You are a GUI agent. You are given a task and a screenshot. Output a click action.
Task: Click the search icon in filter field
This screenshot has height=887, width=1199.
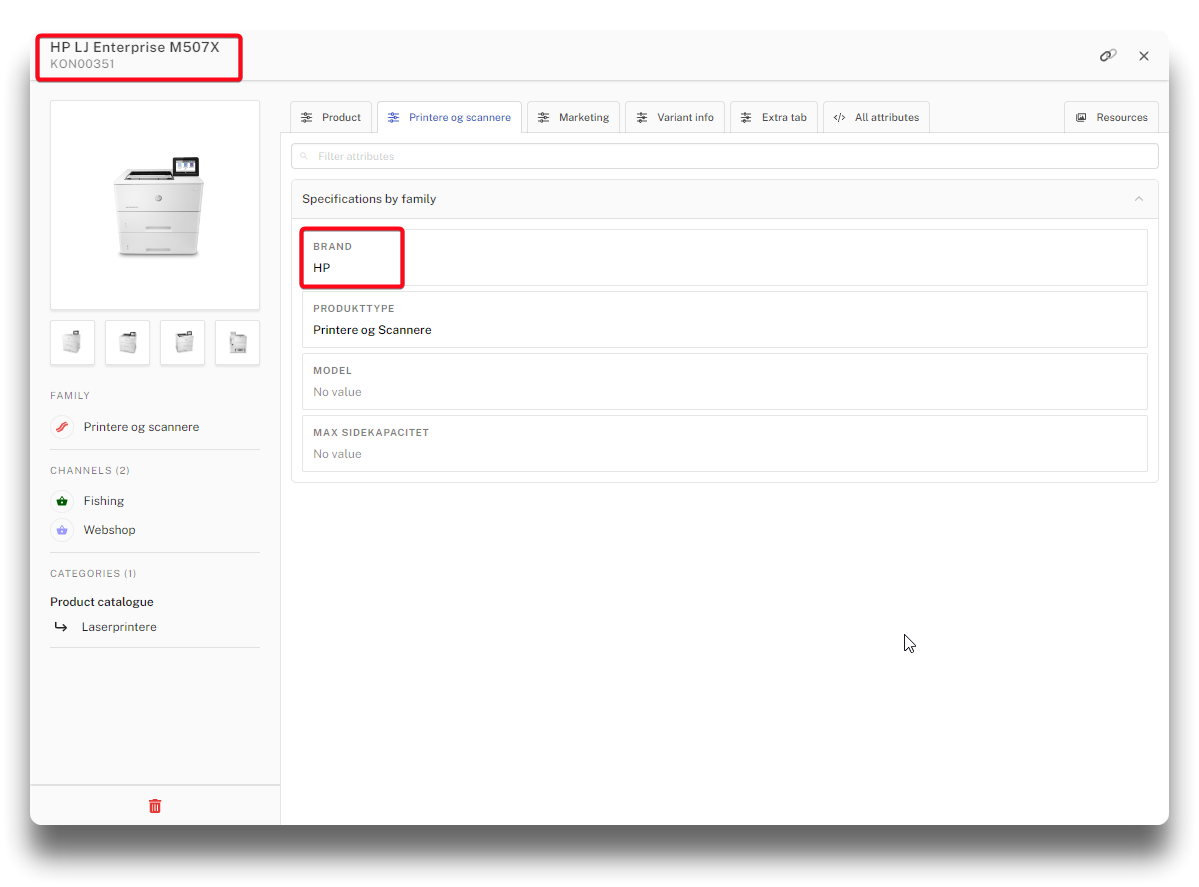(x=304, y=156)
